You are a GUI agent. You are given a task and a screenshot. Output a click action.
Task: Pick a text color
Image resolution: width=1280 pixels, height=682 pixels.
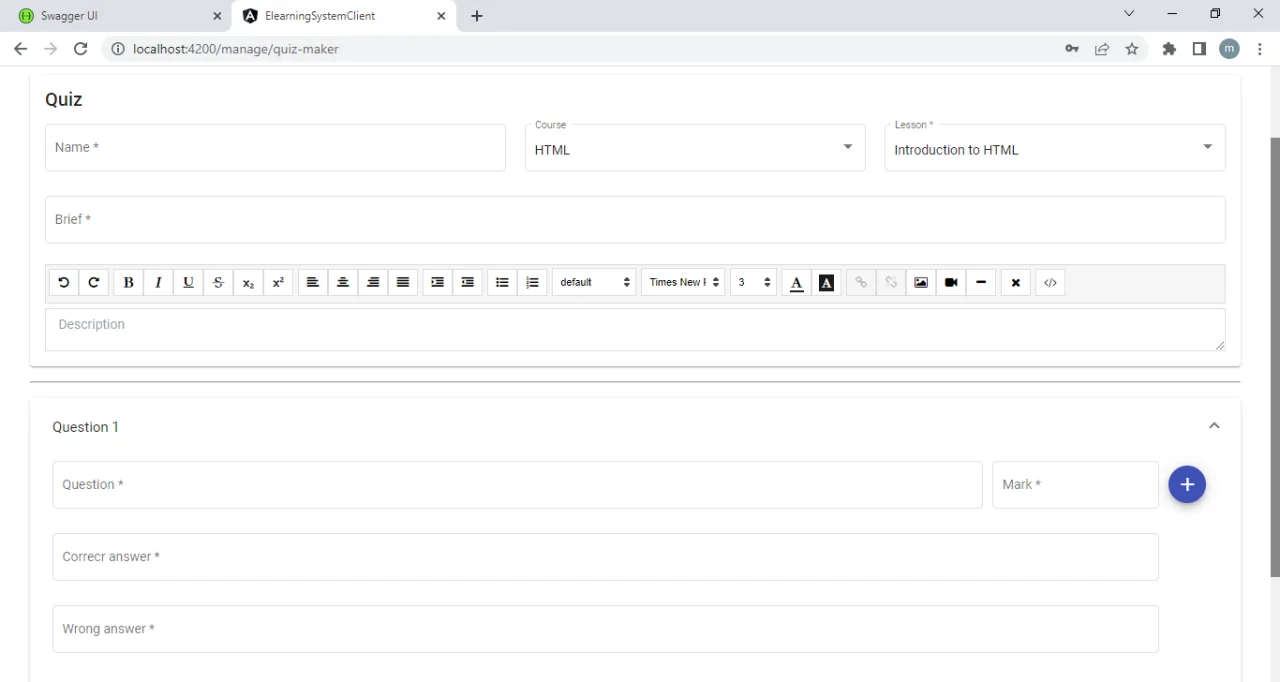pyautogui.click(x=796, y=283)
